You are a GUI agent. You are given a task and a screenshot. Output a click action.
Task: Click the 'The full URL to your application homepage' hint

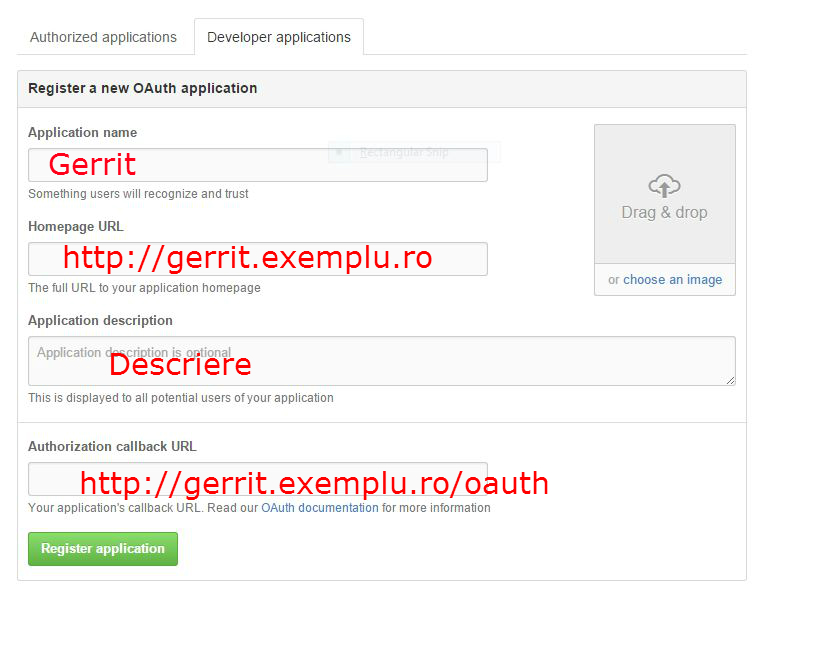tap(144, 288)
